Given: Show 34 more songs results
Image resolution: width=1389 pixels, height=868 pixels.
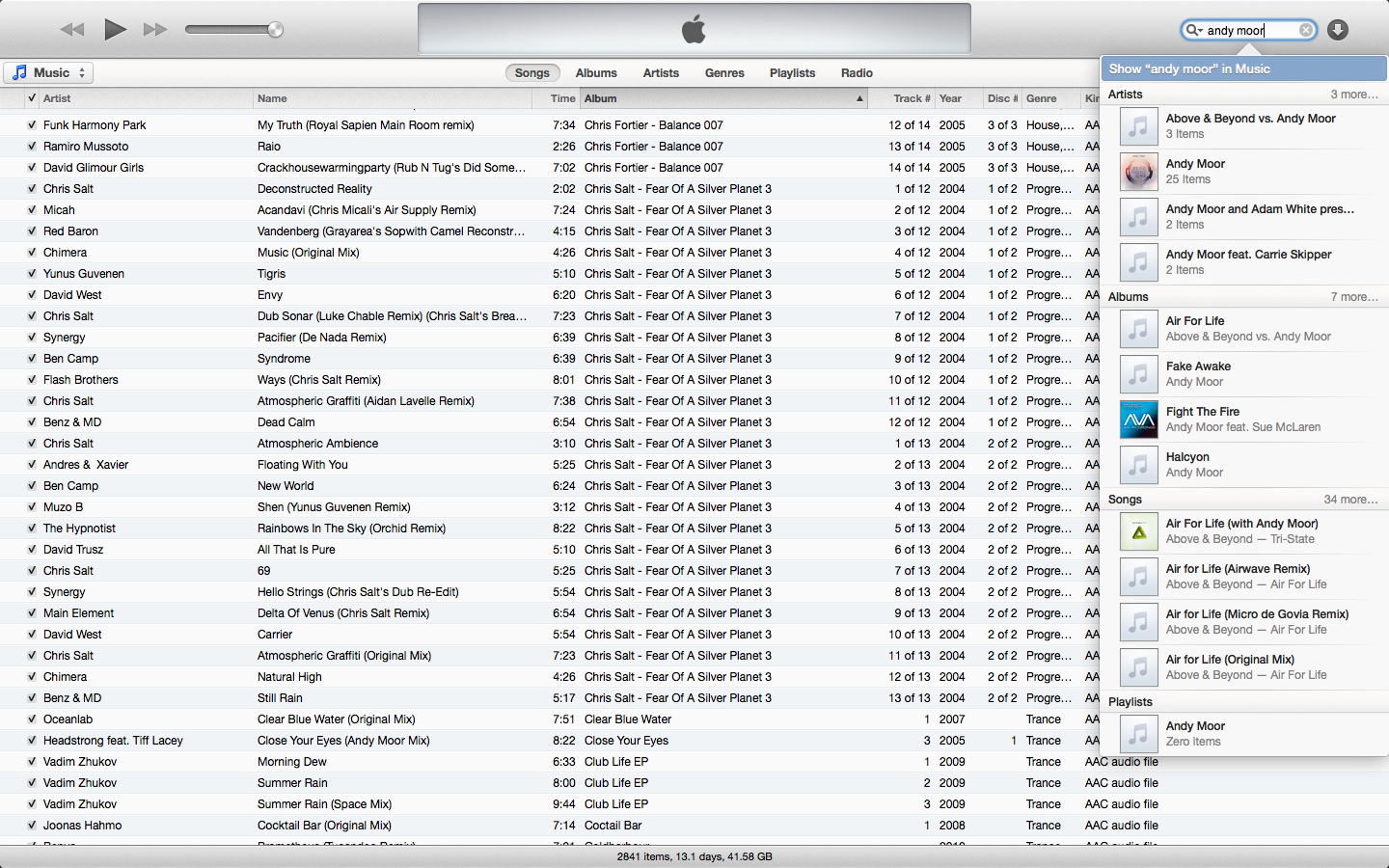Looking at the screenshot, I should [1350, 500].
